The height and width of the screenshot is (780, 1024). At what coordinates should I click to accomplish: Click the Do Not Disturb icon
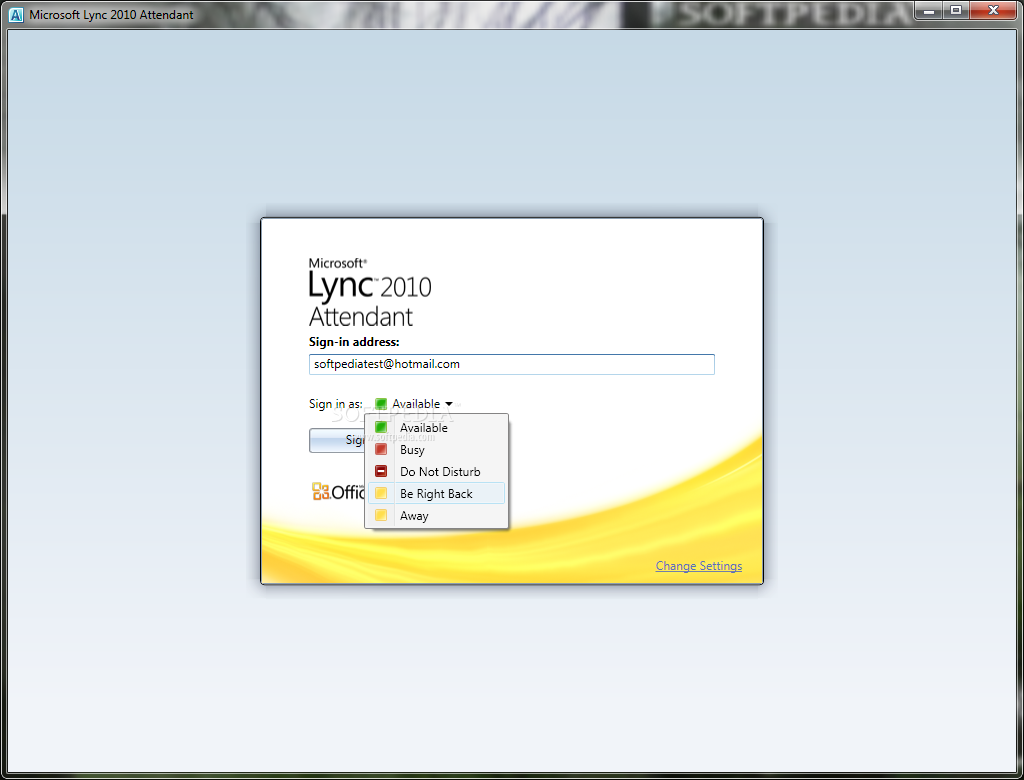381,471
